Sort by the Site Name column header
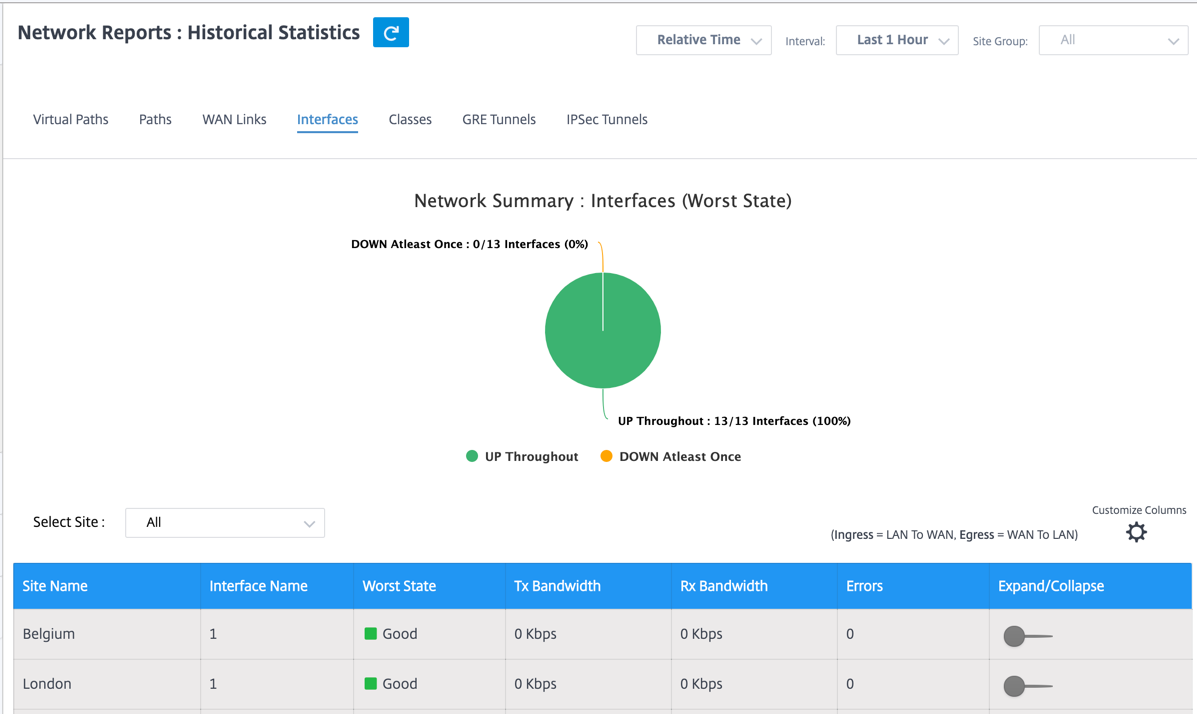 [107, 586]
